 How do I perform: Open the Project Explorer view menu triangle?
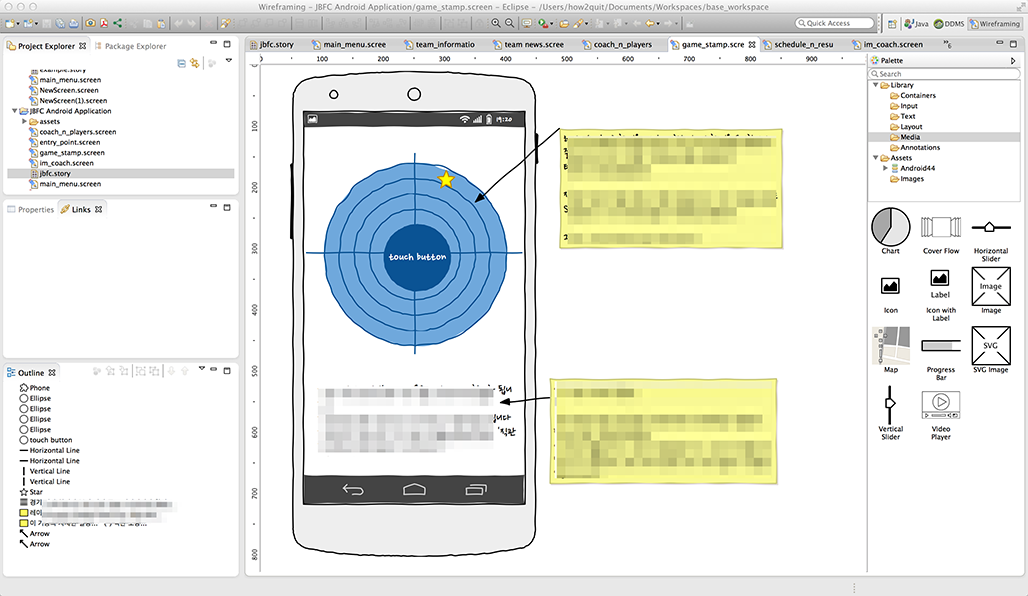pyautogui.click(x=227, y=59)
